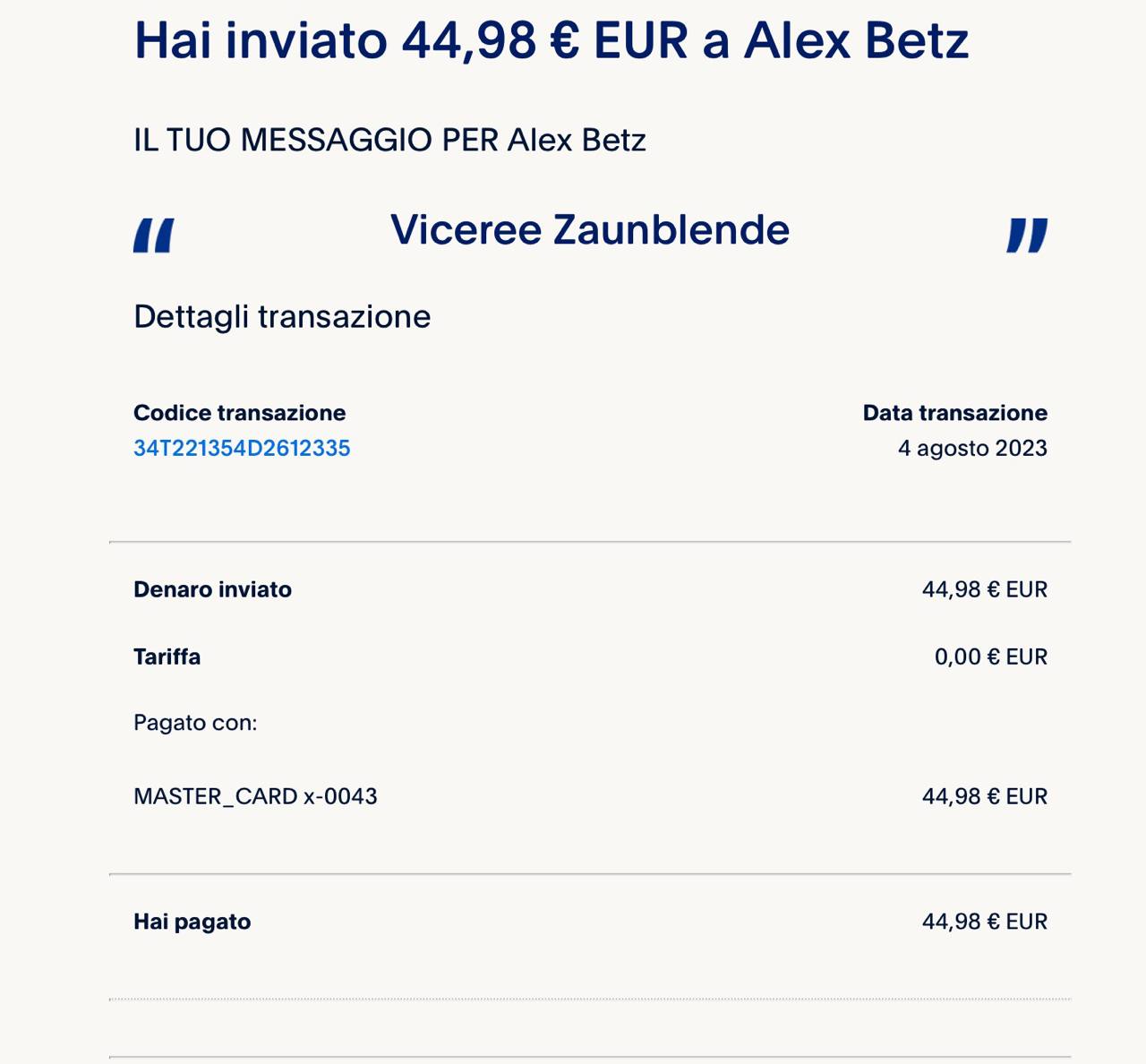Click the Dettagli transazione heading
The image size is (1146, 1064).
pyautogui.click(x=282, y=317)
